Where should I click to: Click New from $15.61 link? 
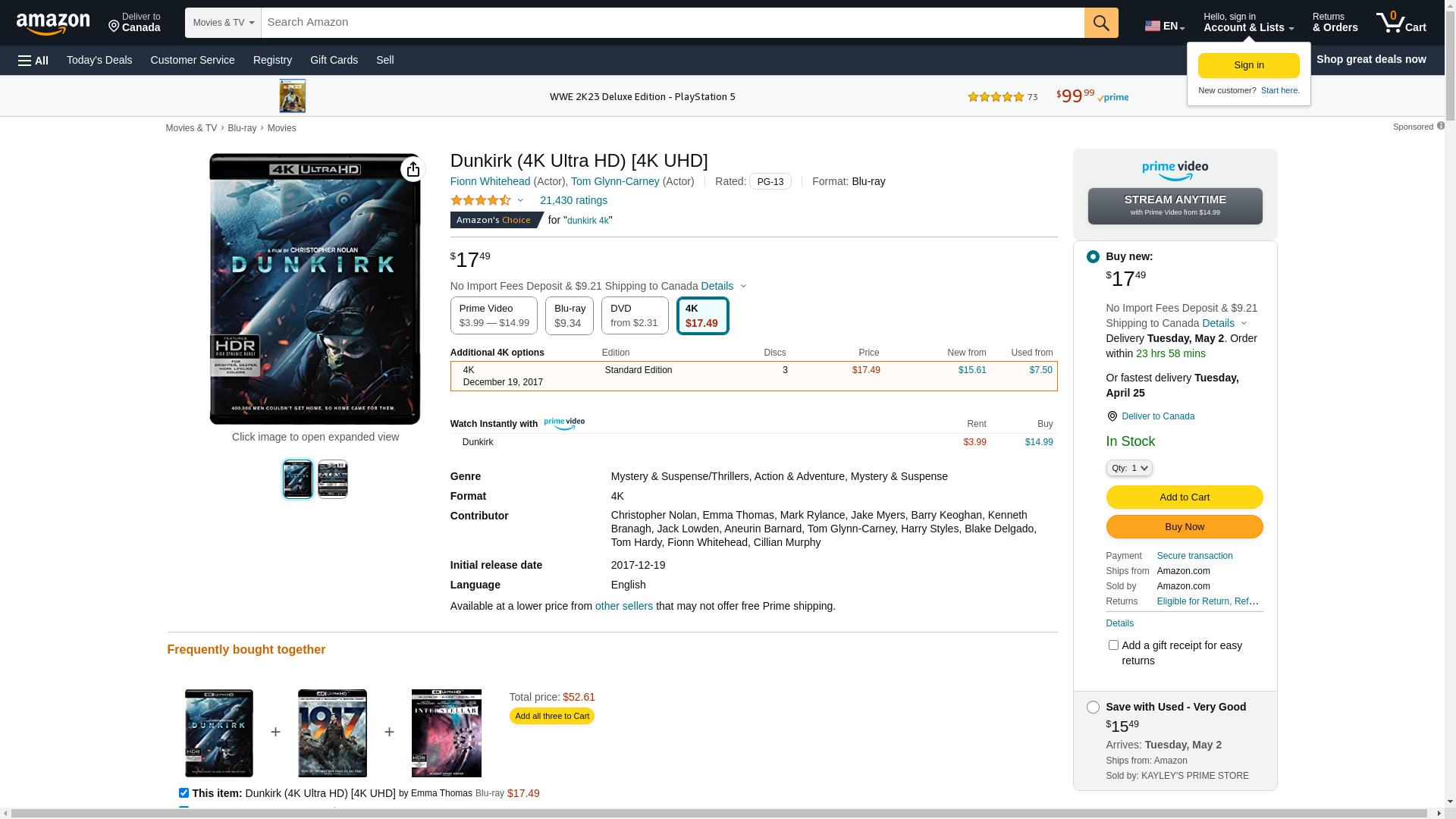[972, 370]
